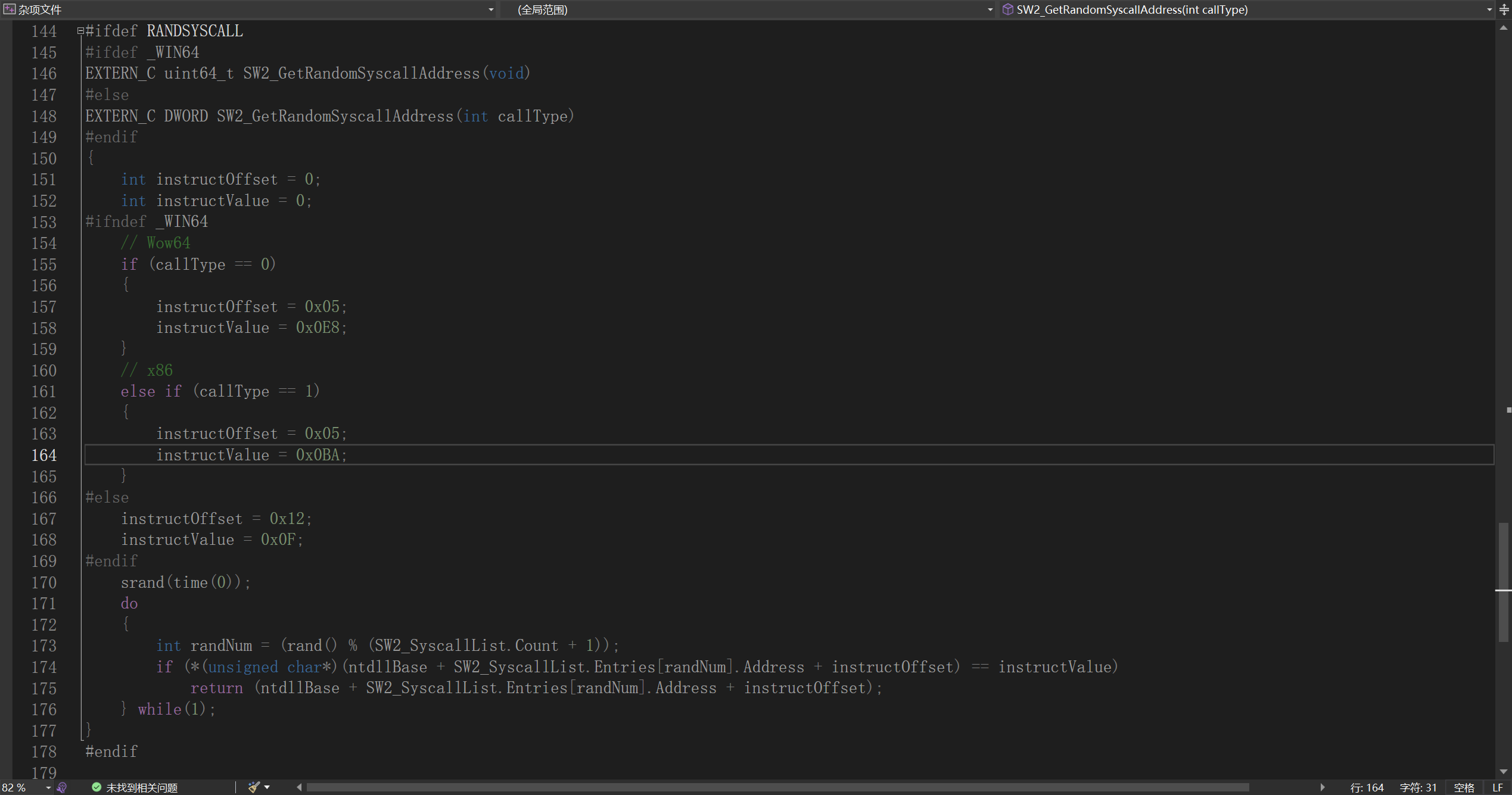Click the 行: 164 line indicator

(x=1367, y=787)
